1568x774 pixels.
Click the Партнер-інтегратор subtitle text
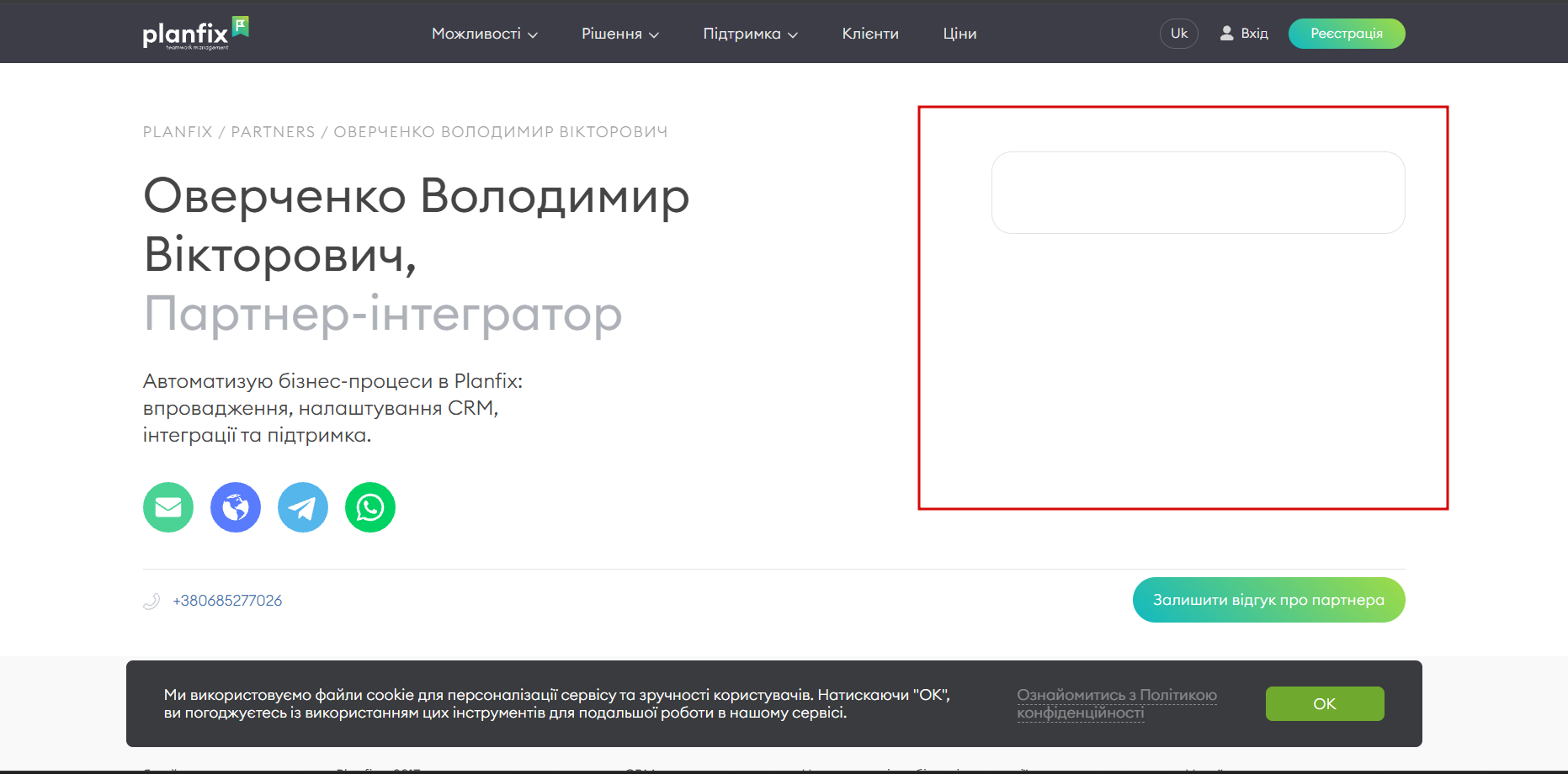tap(383, 314)
